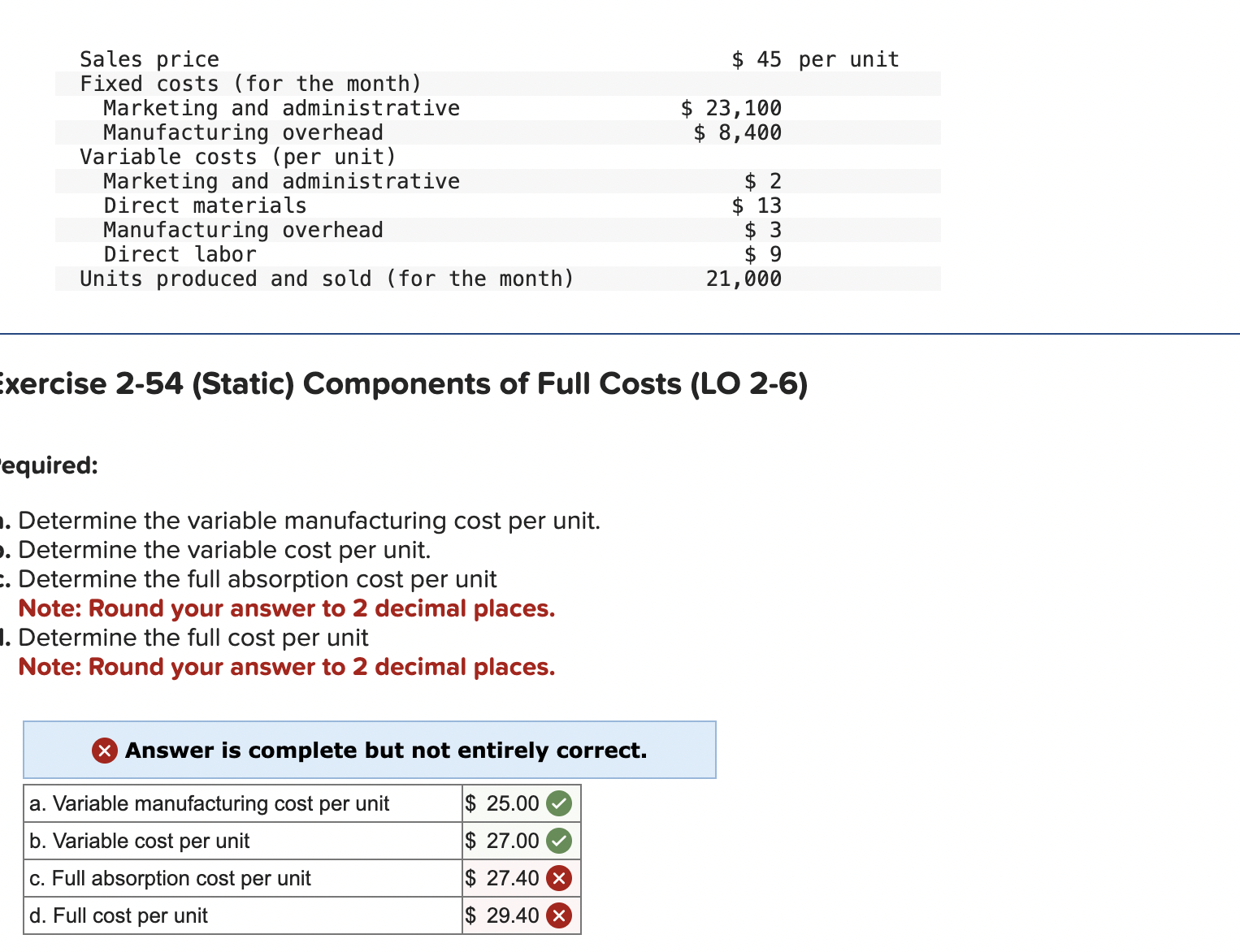Click the red X beside $27.40
The height and width of the screenshot is (952, 1240).
click(558, 878)
